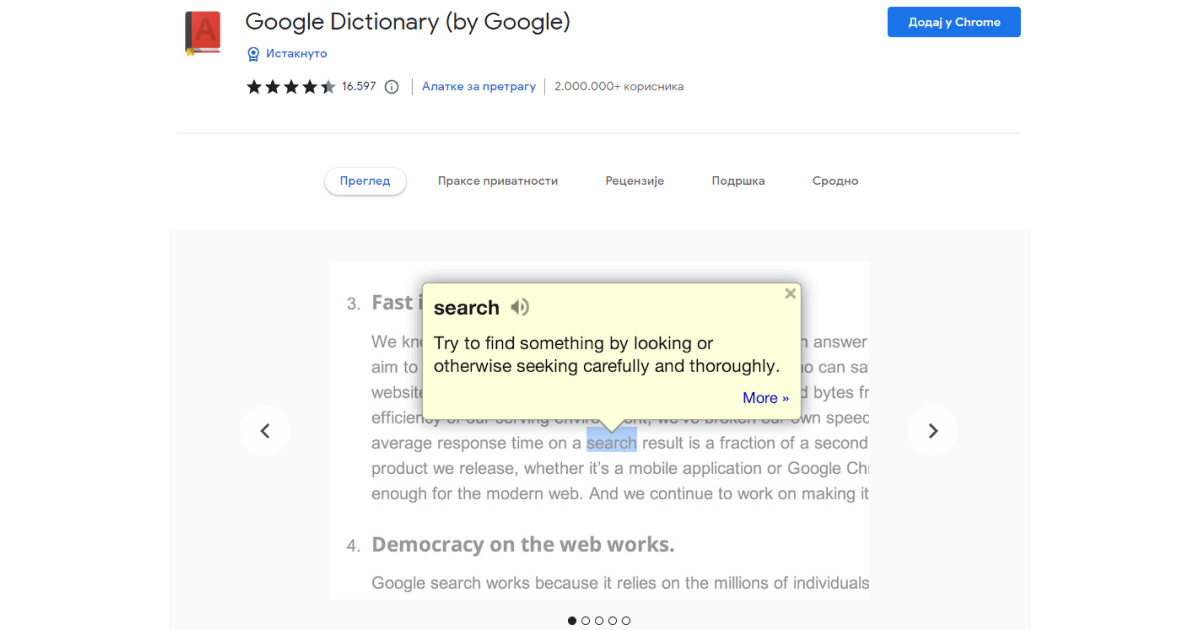Select the second carousel dot
The width and height of the screenshot is (1200, 630).
(x=586, y=621)
